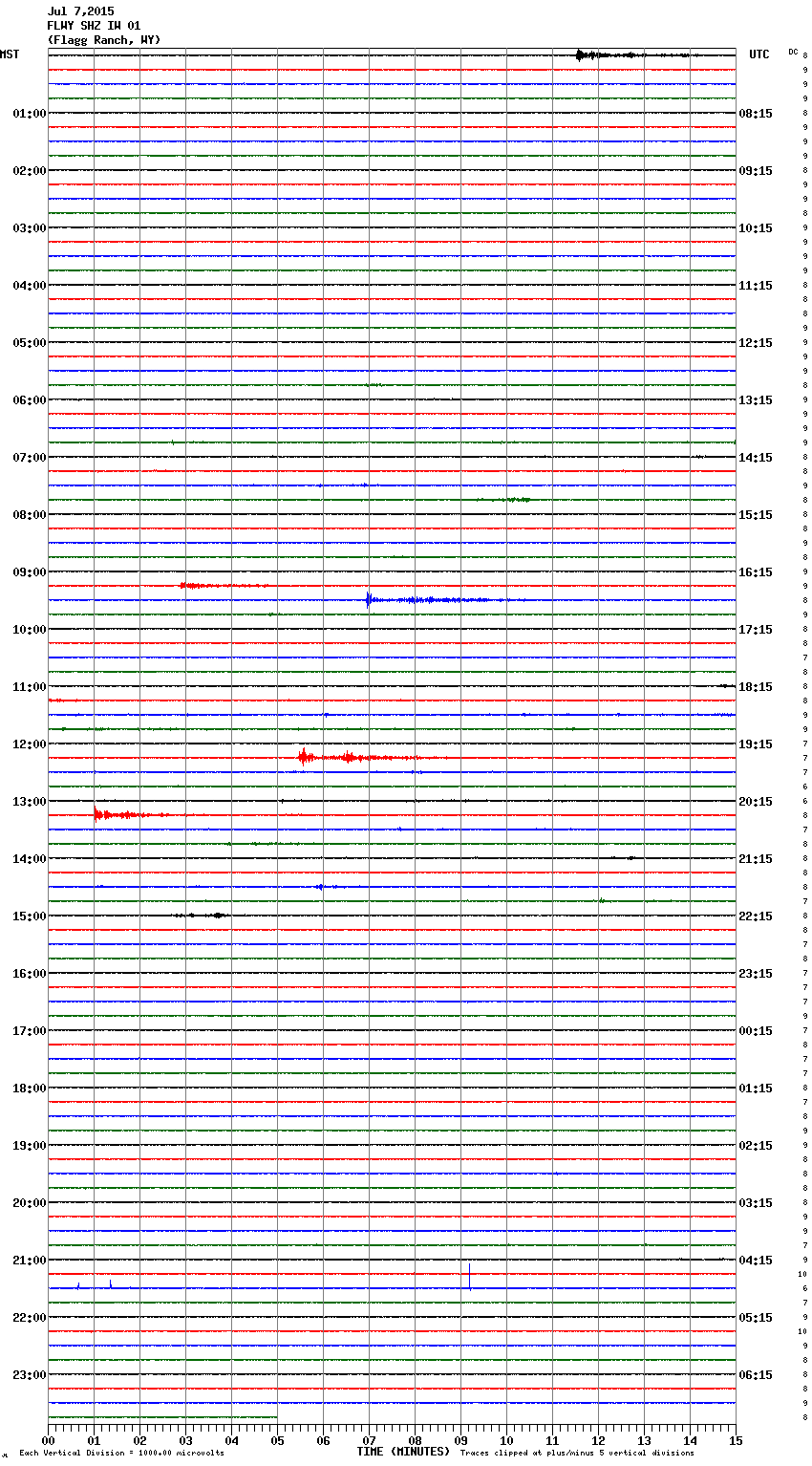
Task: Click the 22:15 UTC time label
Action: point(756,916)
